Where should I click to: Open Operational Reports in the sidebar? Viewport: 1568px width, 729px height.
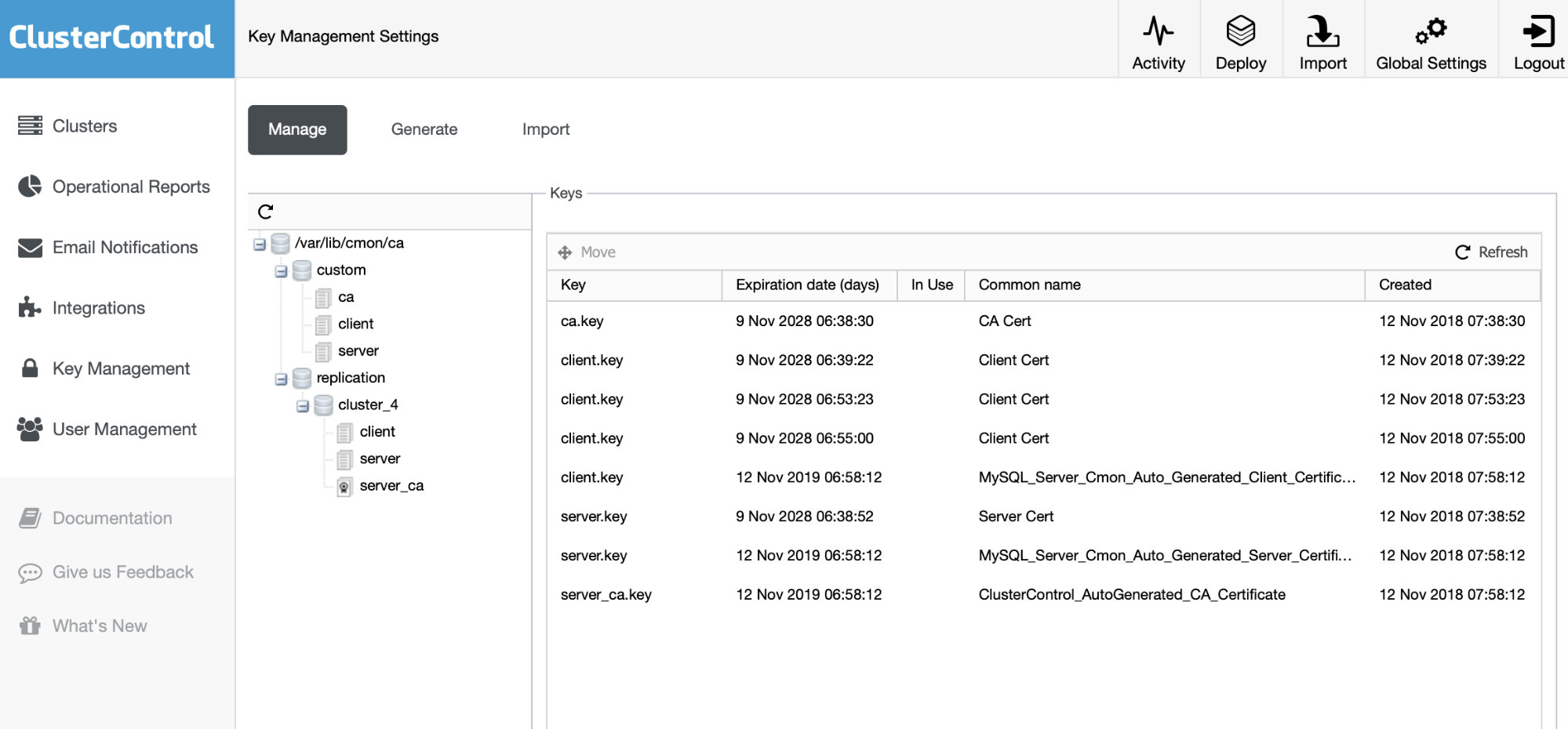coord(131,187)
